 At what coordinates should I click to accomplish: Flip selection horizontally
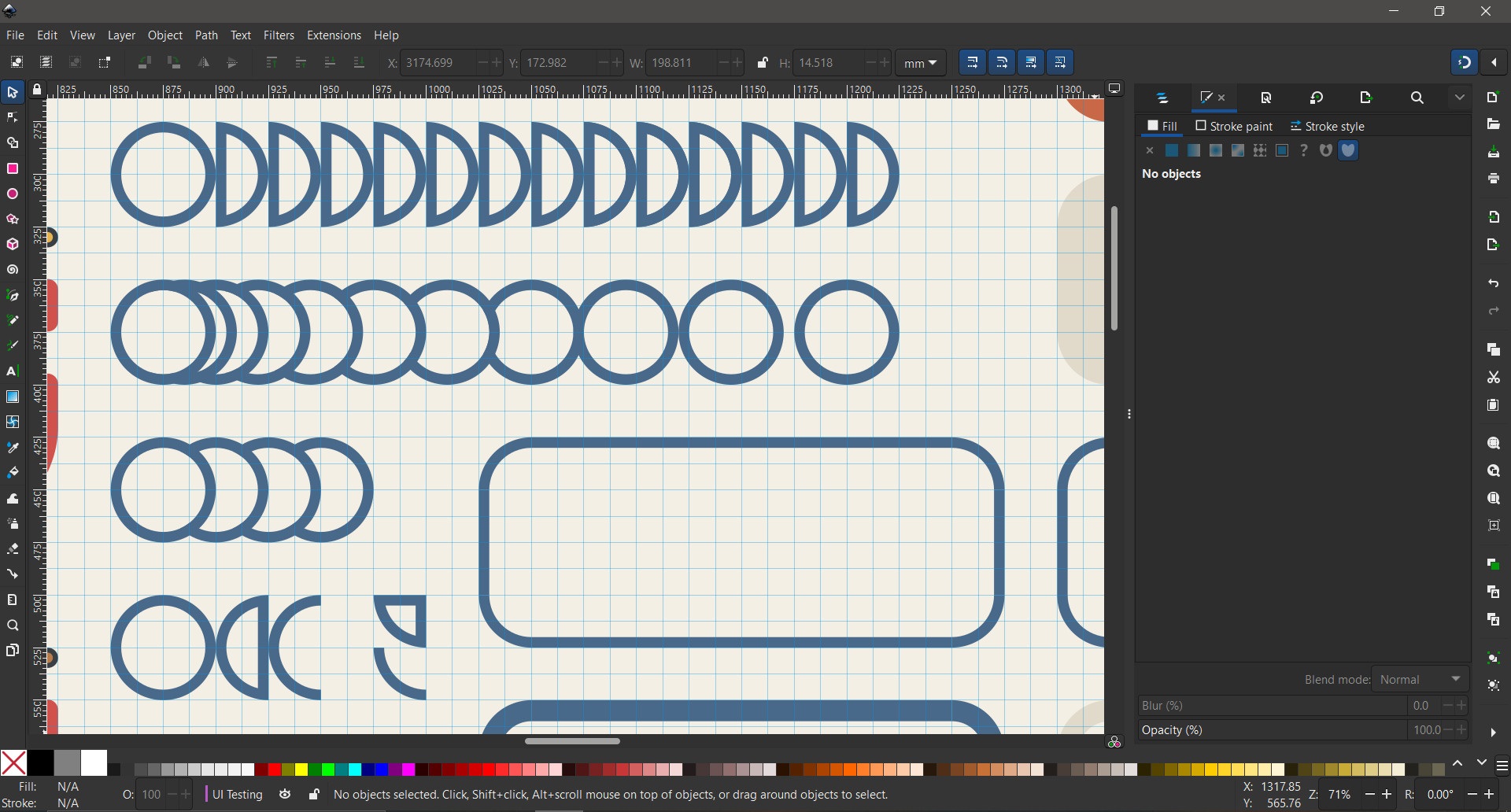pyautogui.click(x=203, y=63)
